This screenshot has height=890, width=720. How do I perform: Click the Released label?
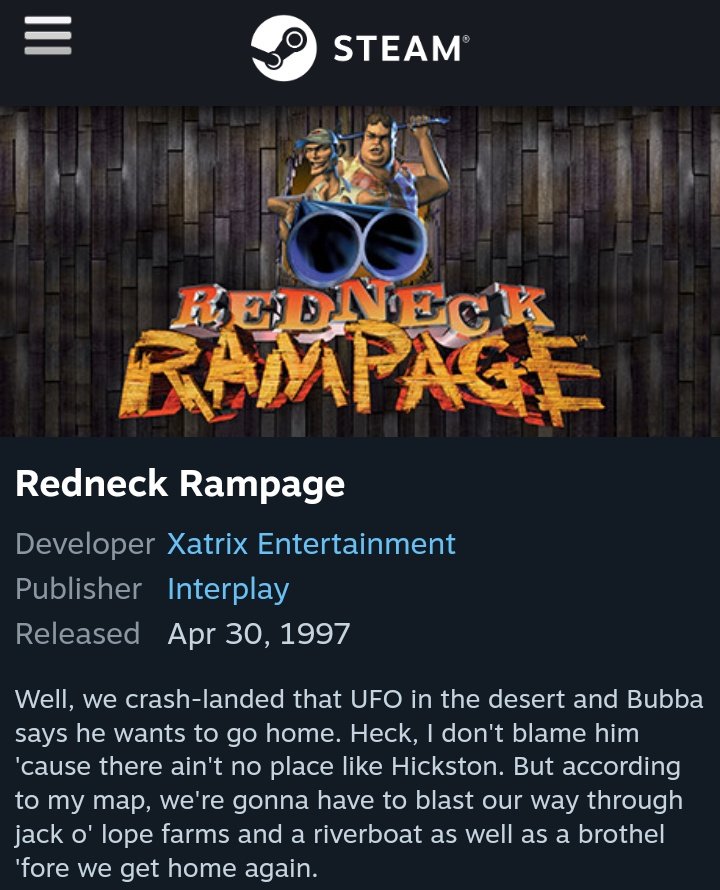click(78, 634)
